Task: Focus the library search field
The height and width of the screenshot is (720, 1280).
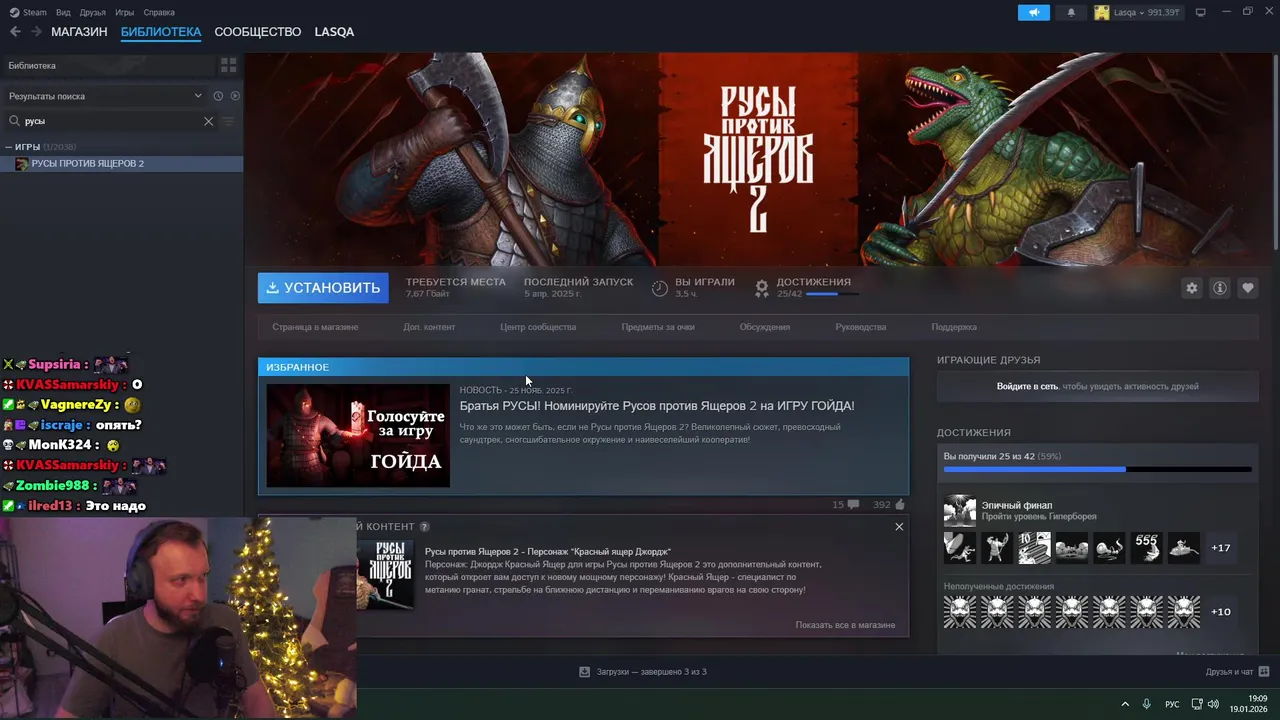Action: (x=110, y=121)
